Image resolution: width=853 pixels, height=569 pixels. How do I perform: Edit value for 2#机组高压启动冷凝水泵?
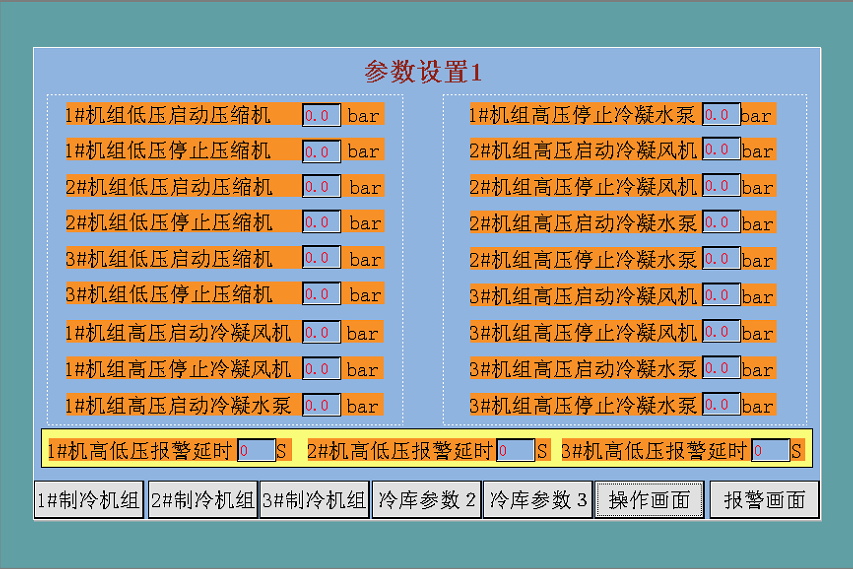[x=721, y=222]
